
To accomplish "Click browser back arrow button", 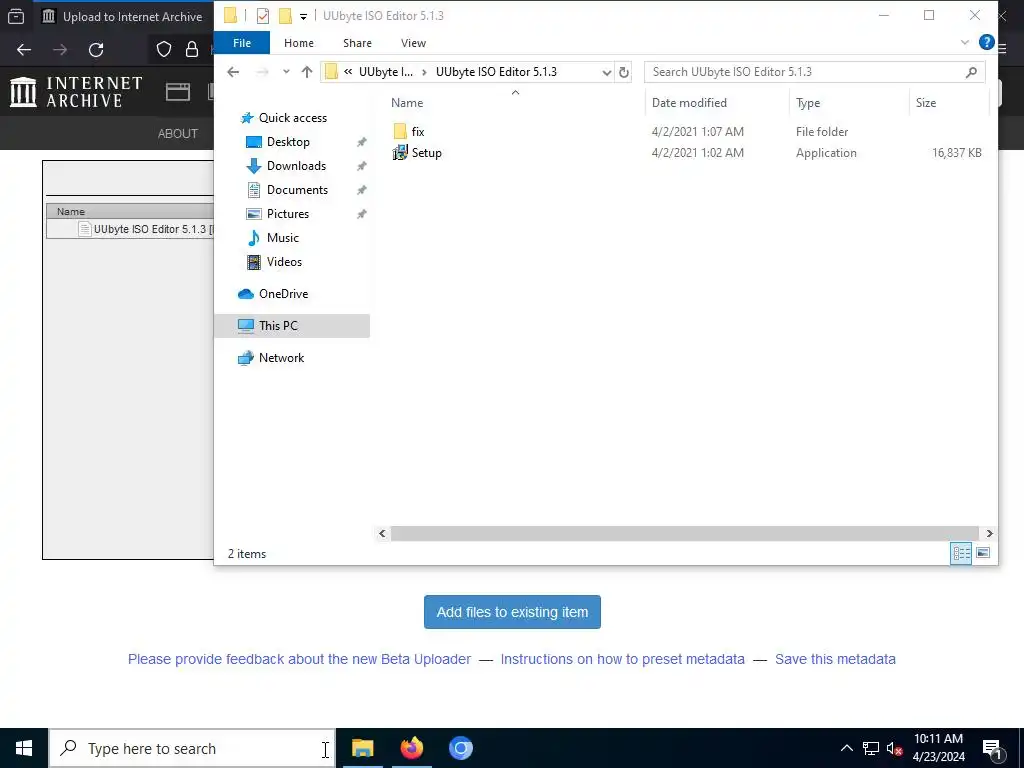I will click(x=24, y=50).
